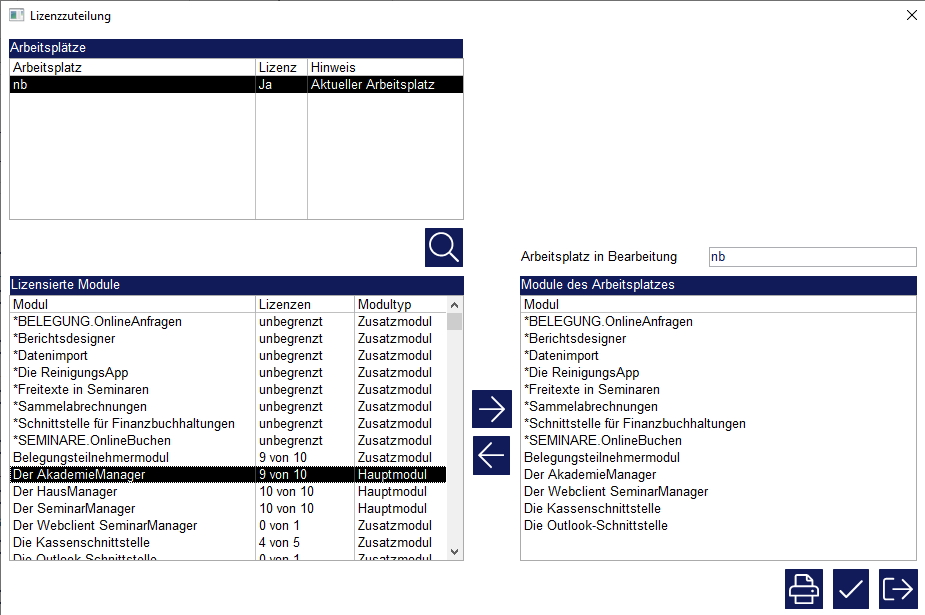
Task: Select Die Outlook-Schnittstelle in workstation modules
Action: tap(595, 525)
